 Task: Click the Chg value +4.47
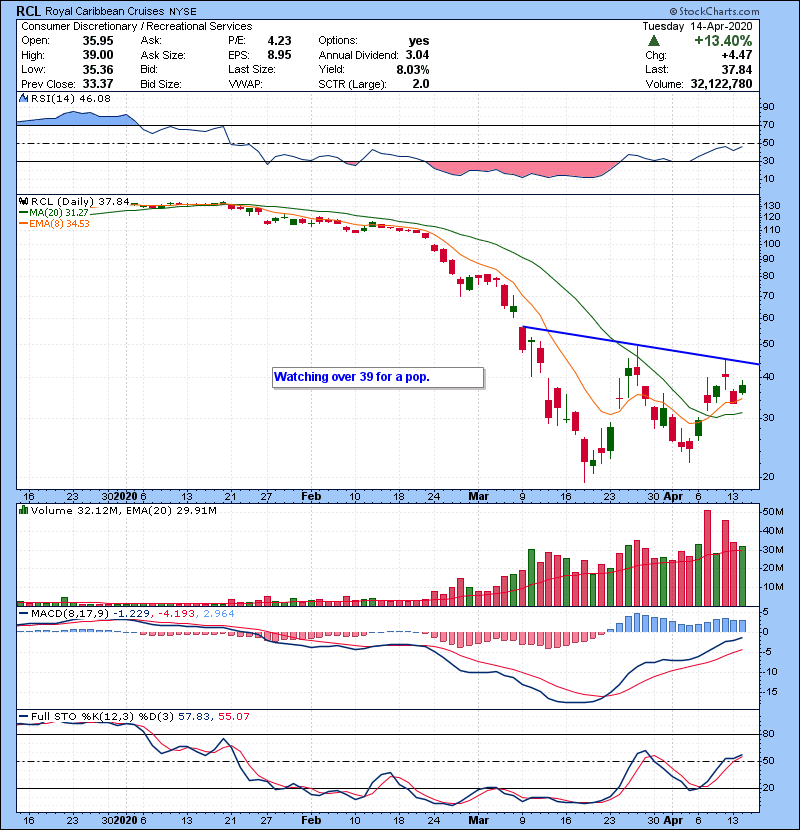[736, 55]
